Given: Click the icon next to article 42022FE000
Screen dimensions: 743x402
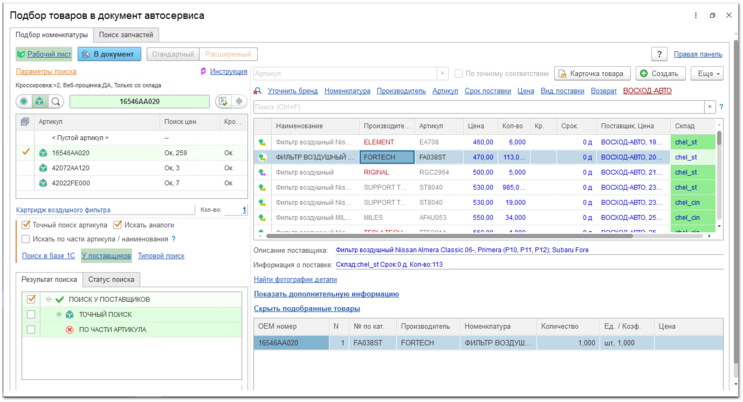Looking at the screenshot, I should tap(43, 183).
